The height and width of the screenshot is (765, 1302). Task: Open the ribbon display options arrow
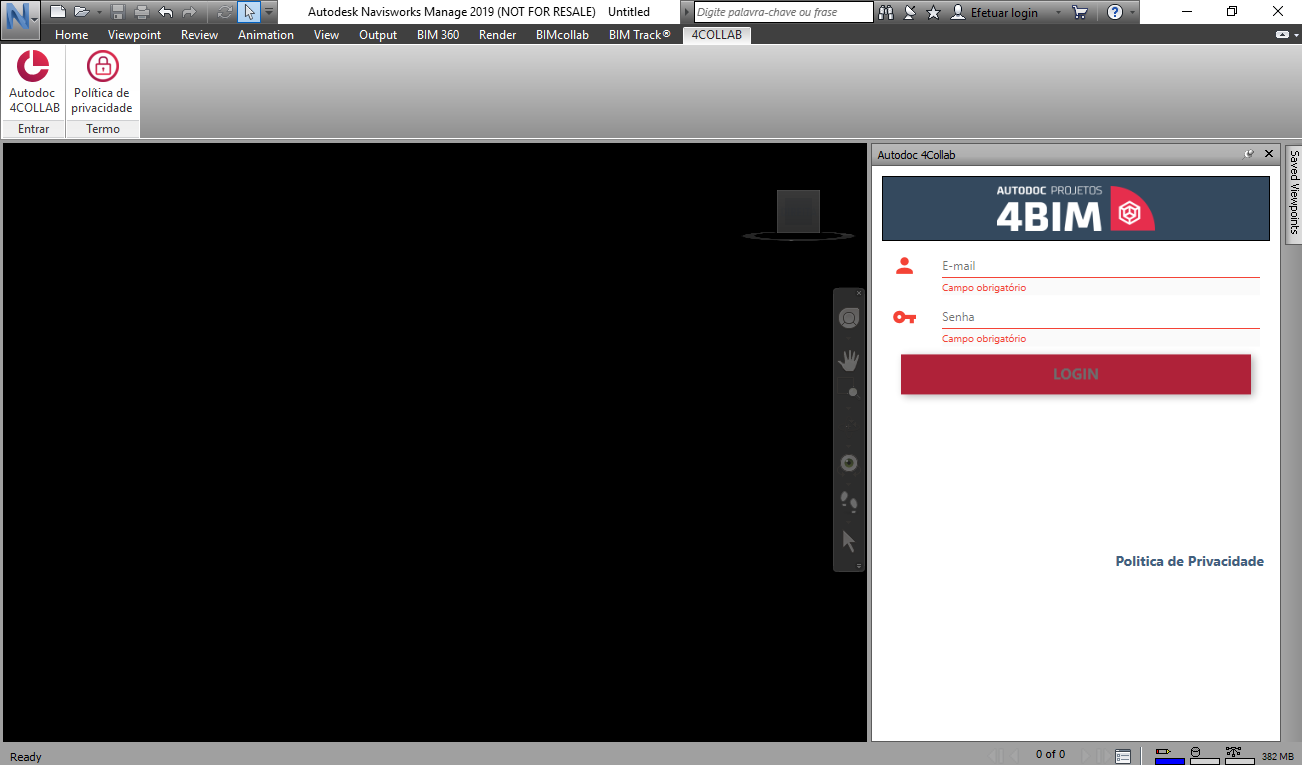[x=1295, y=35]
